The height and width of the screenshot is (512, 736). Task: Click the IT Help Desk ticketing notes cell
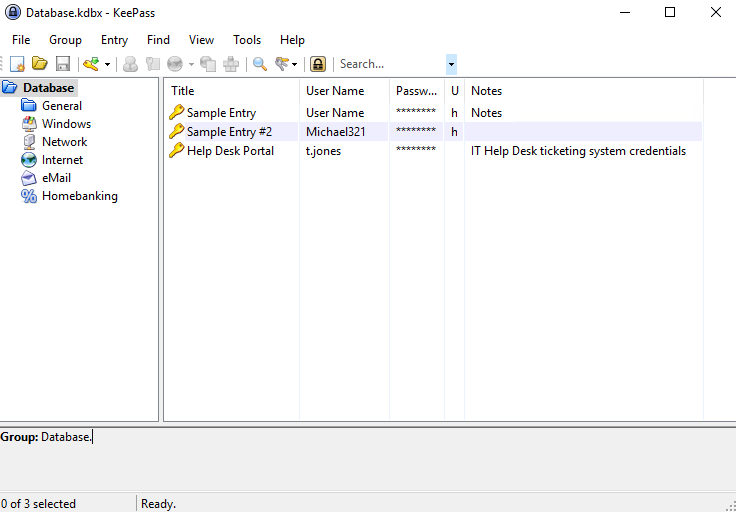click(578, 151)
